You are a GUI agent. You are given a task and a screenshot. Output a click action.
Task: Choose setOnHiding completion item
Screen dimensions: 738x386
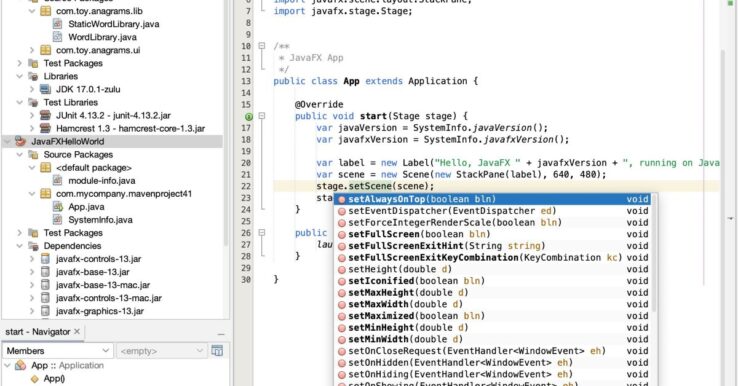[493, 374]
